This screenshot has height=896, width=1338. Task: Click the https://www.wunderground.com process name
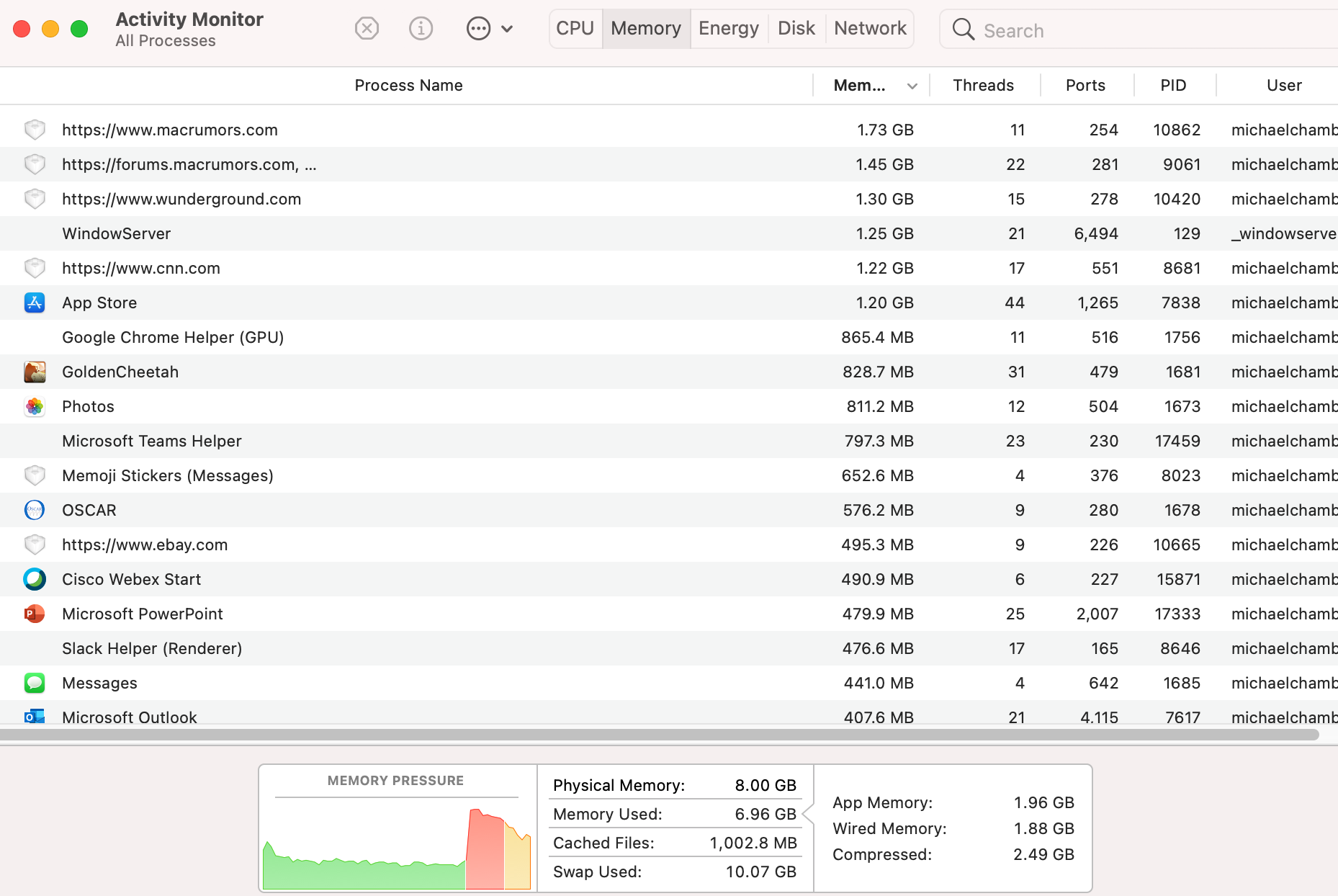click(181, 199)
